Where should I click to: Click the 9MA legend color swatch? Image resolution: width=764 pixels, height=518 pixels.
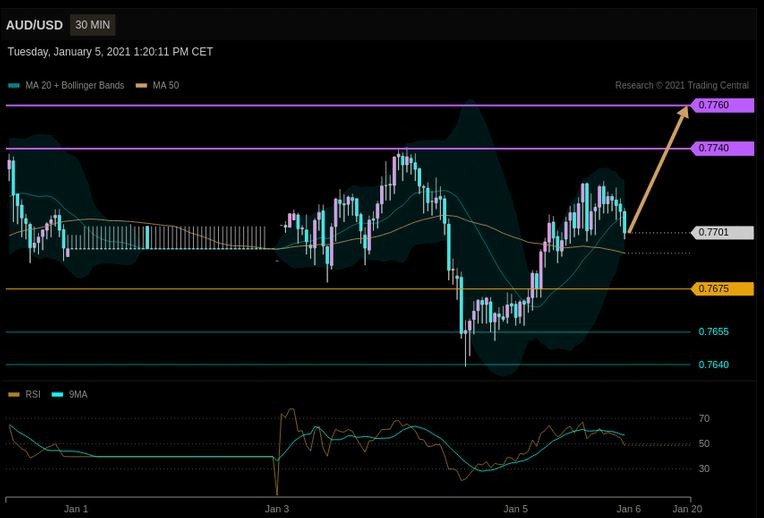click(57, 395)
